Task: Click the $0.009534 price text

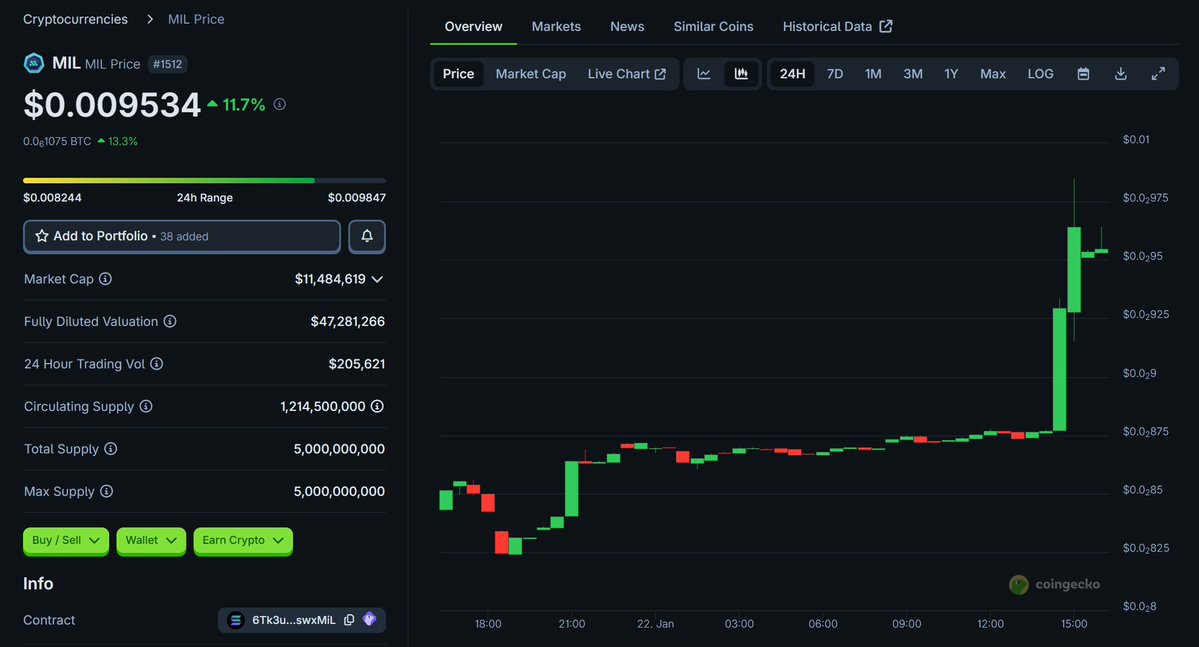Action: (x=112, y=105)
